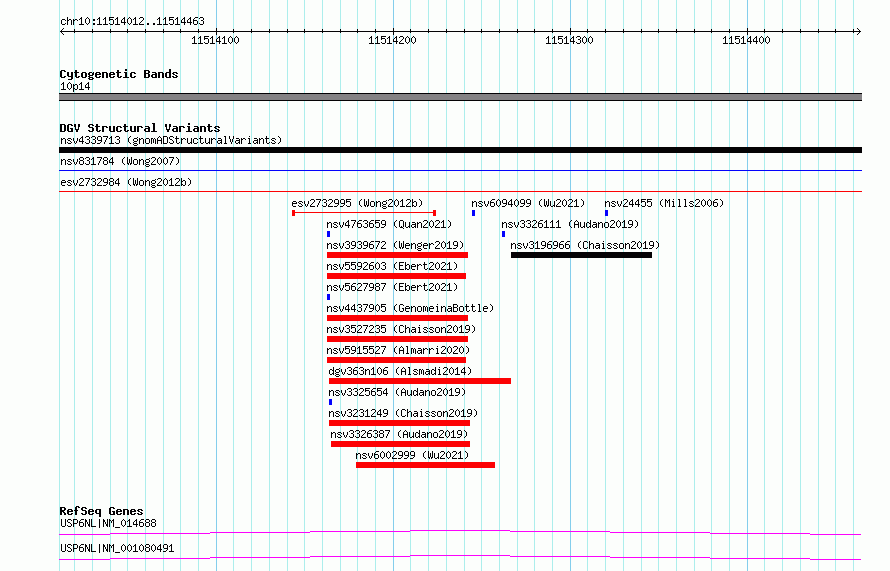Click blue marker under nsv24455
Image resolution: width=890 pixels, height=571 pixels.
pyautogui.click(x=606, y=213)
